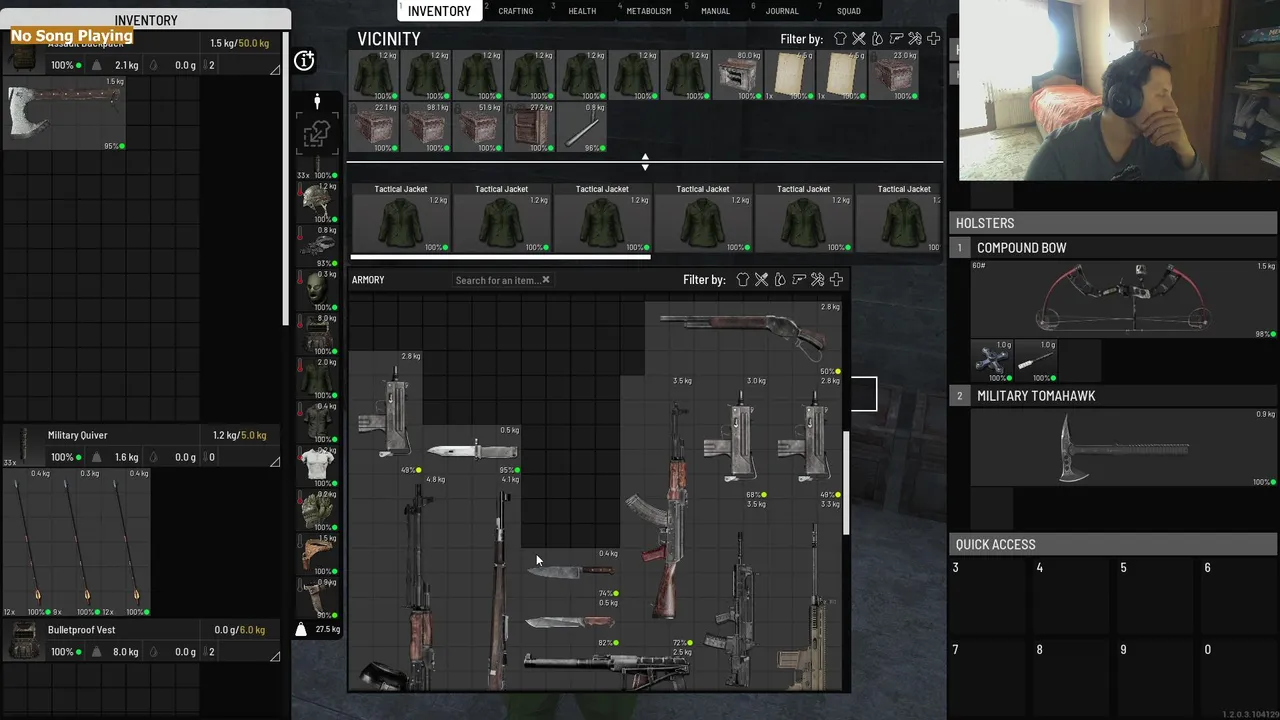Select the 51.9 kg locked chest

click(477, 127)
